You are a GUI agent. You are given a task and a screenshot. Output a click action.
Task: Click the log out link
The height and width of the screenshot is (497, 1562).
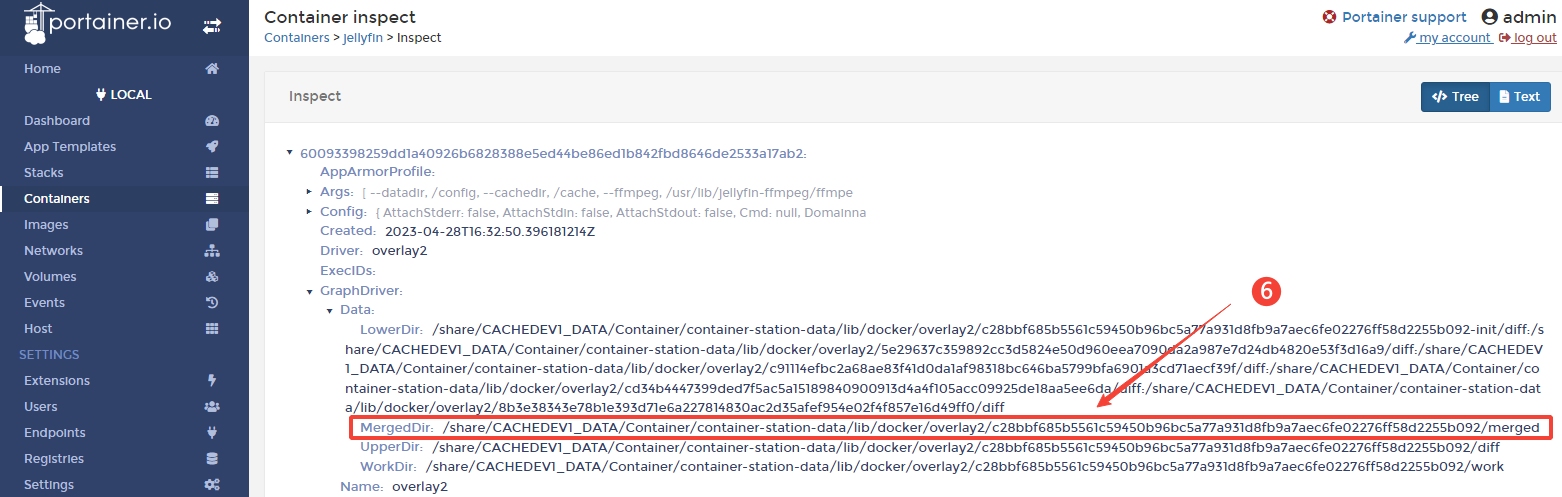(x=1528, y=38)
